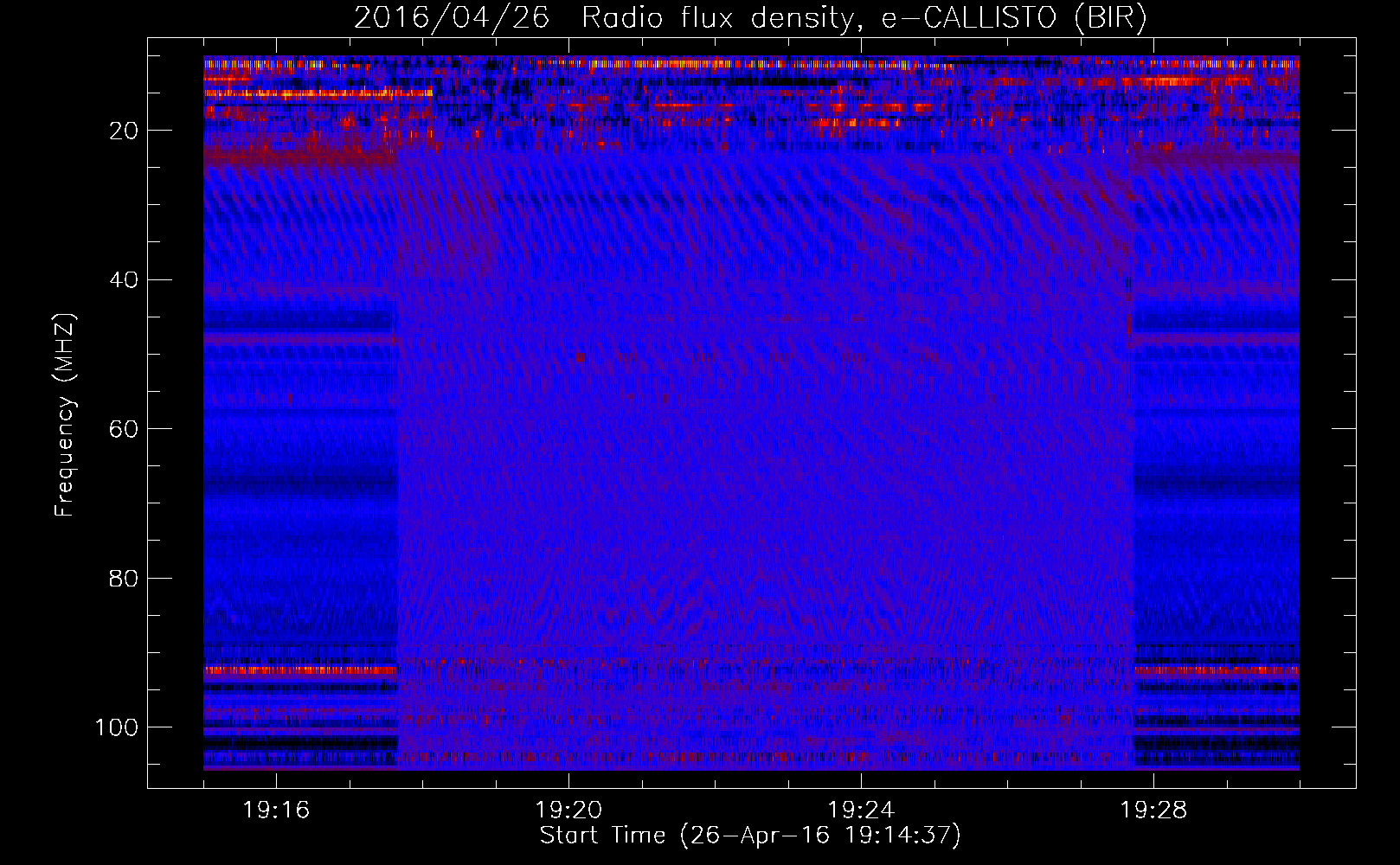Click the '20' frequency tick label
Viewport: 1400px width, 865px height.
(x=125, y=131)
